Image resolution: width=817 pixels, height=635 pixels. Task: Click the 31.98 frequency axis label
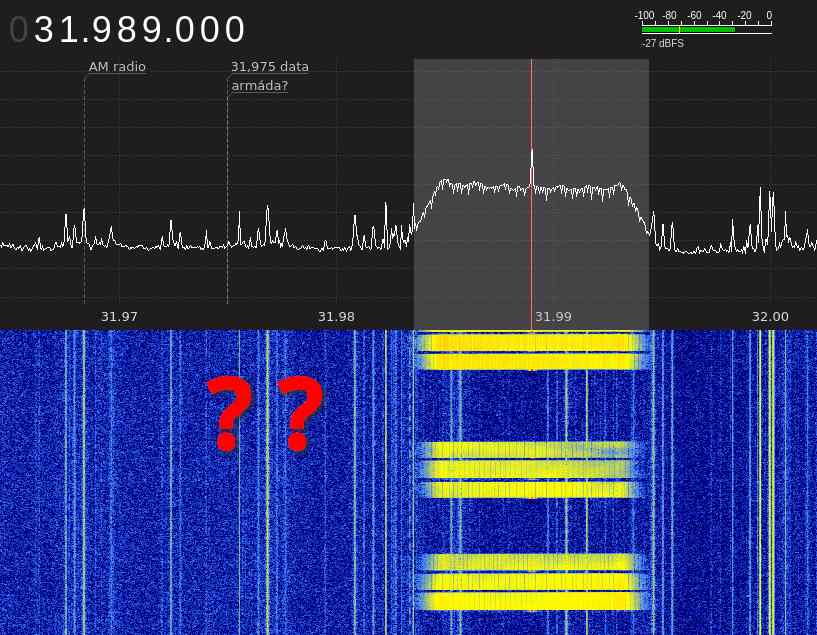click(x=336, y=317)
